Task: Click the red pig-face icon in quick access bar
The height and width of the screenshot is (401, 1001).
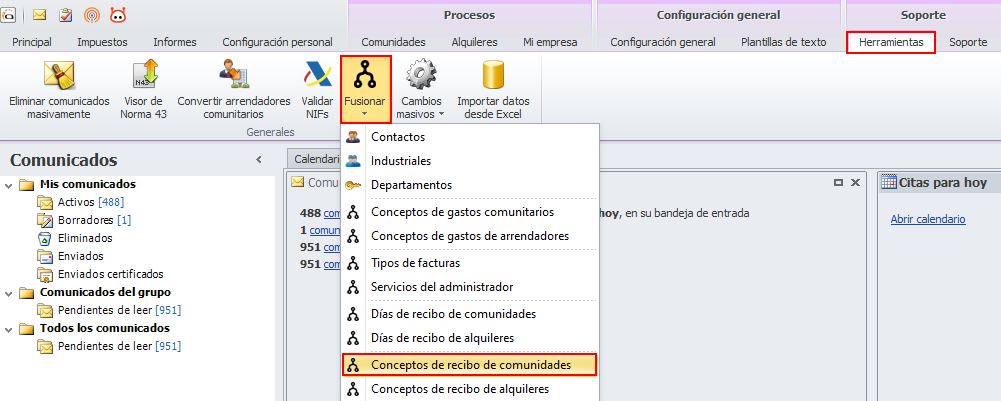Action: click(117, 14)
